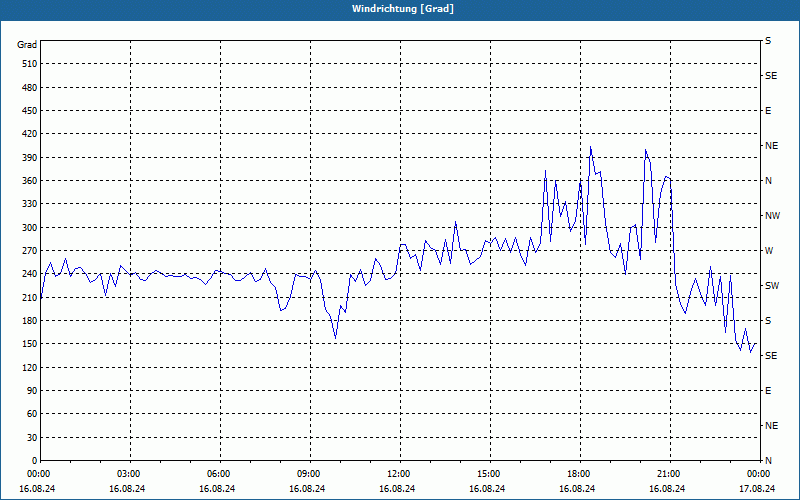
Task: Select the 30 degree axis label
Action: (x=32, y=437)
